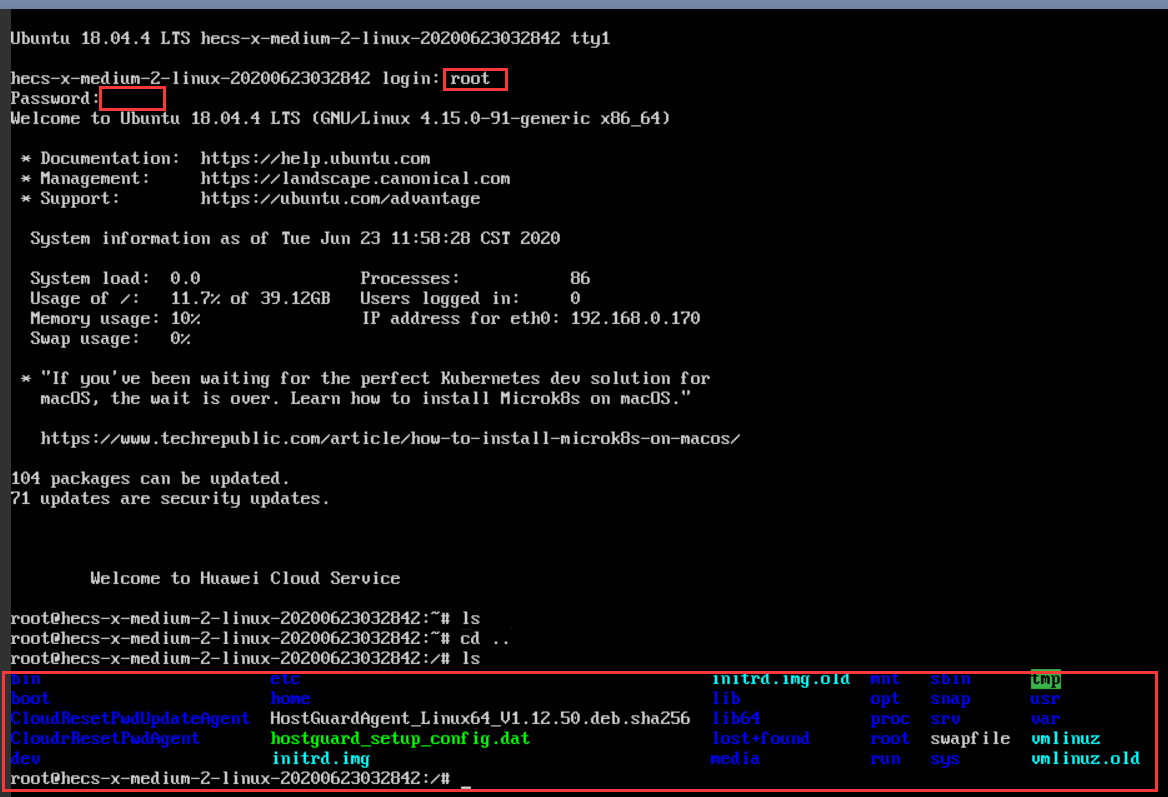The width and height of the screenshot is (1168, 797).
Task: Click the 'Welcome to Huawei Cloud Service' line
Action: pos(245,579)
